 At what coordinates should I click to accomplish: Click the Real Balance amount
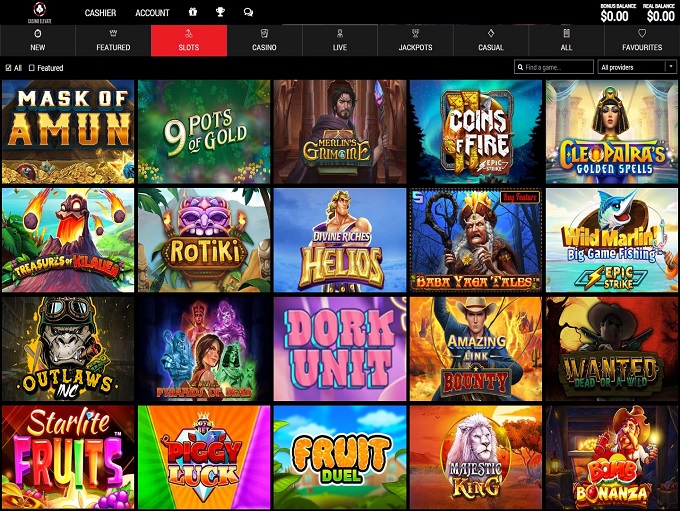pyautogui.click(x=660, y=17)
